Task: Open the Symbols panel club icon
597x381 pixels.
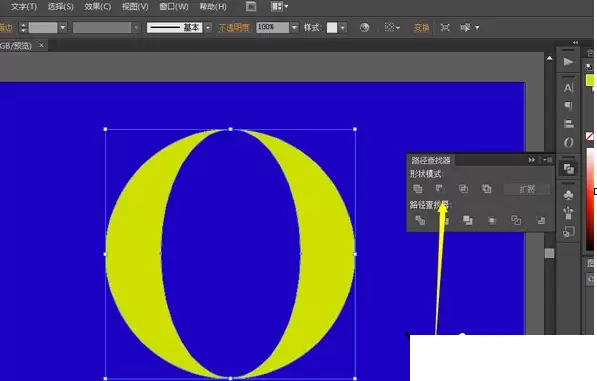Action: [x=568, y=195]
